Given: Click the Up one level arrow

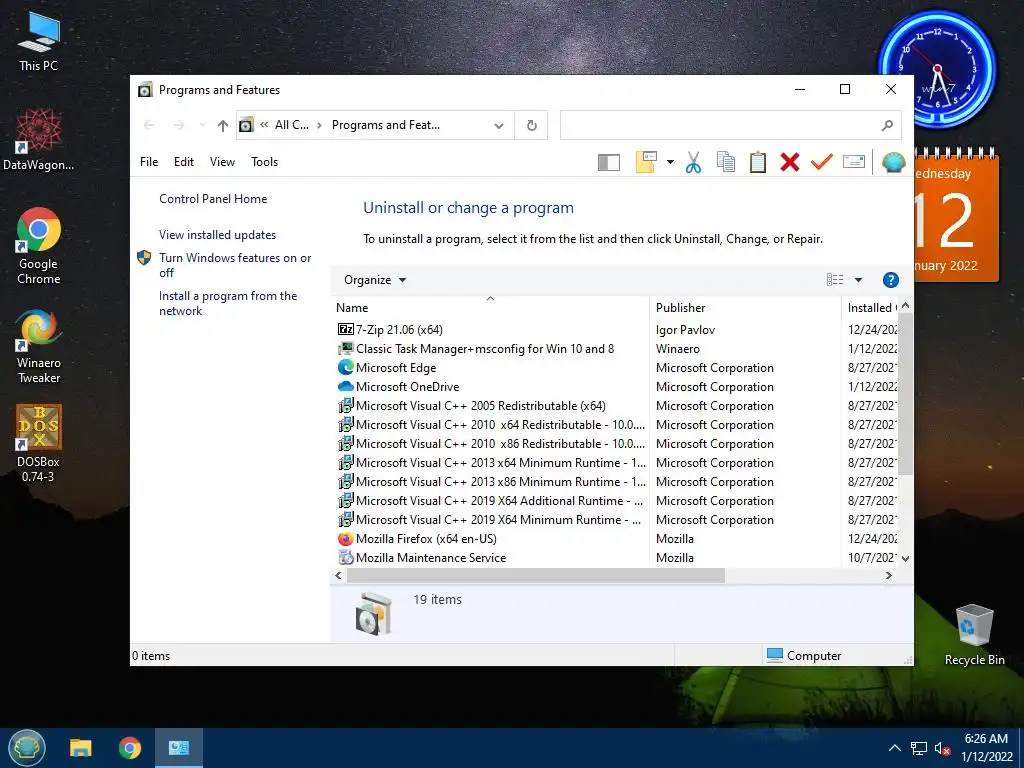Looking at the screenshot, I should (223, 125).
